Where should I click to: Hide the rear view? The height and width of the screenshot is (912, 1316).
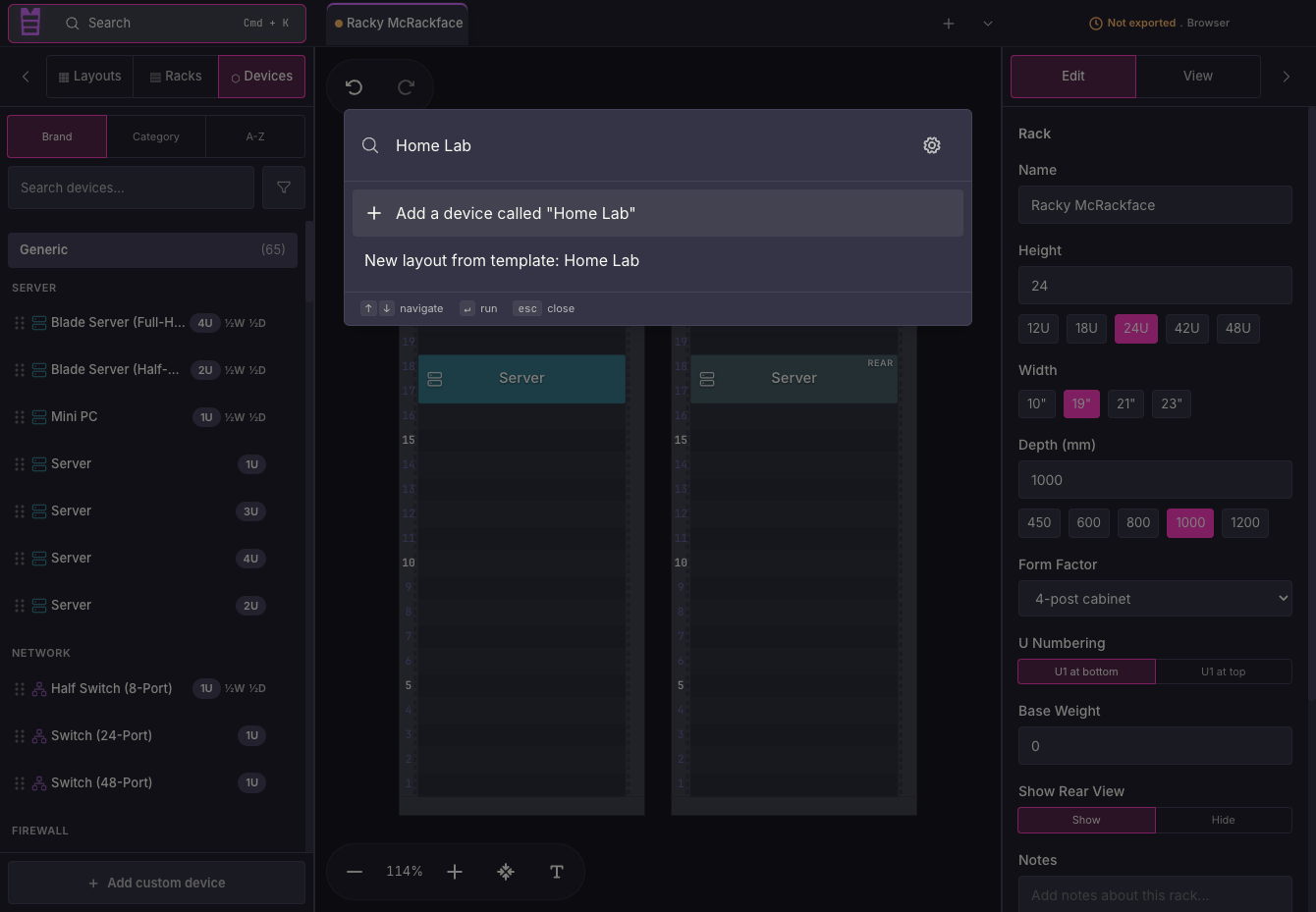1223,820
